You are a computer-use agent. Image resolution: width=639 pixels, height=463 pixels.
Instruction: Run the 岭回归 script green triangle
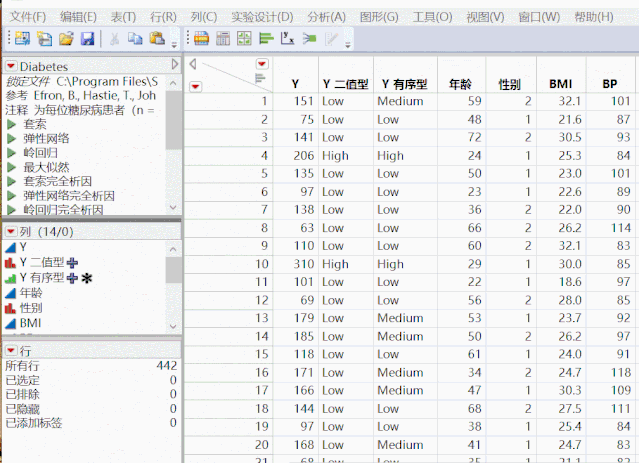pyautogui.click(x=12, y=153)
